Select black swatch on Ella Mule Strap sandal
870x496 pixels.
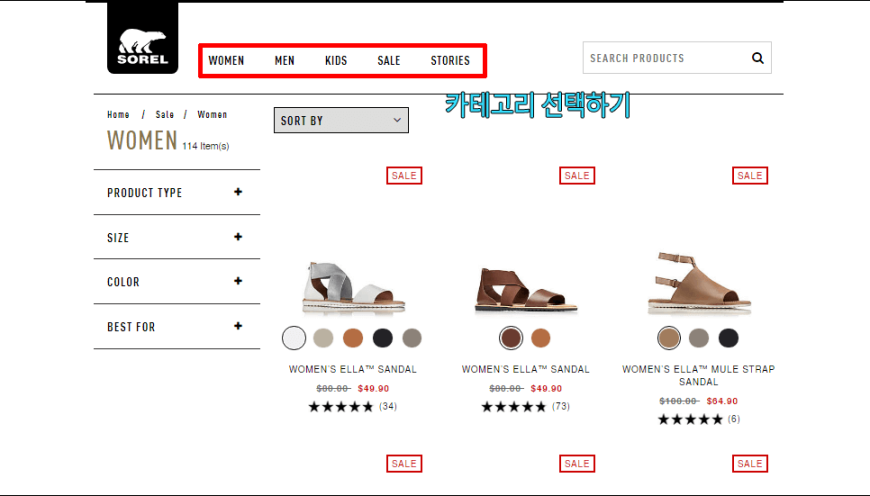pyautogui.click(x=728, y=338)
